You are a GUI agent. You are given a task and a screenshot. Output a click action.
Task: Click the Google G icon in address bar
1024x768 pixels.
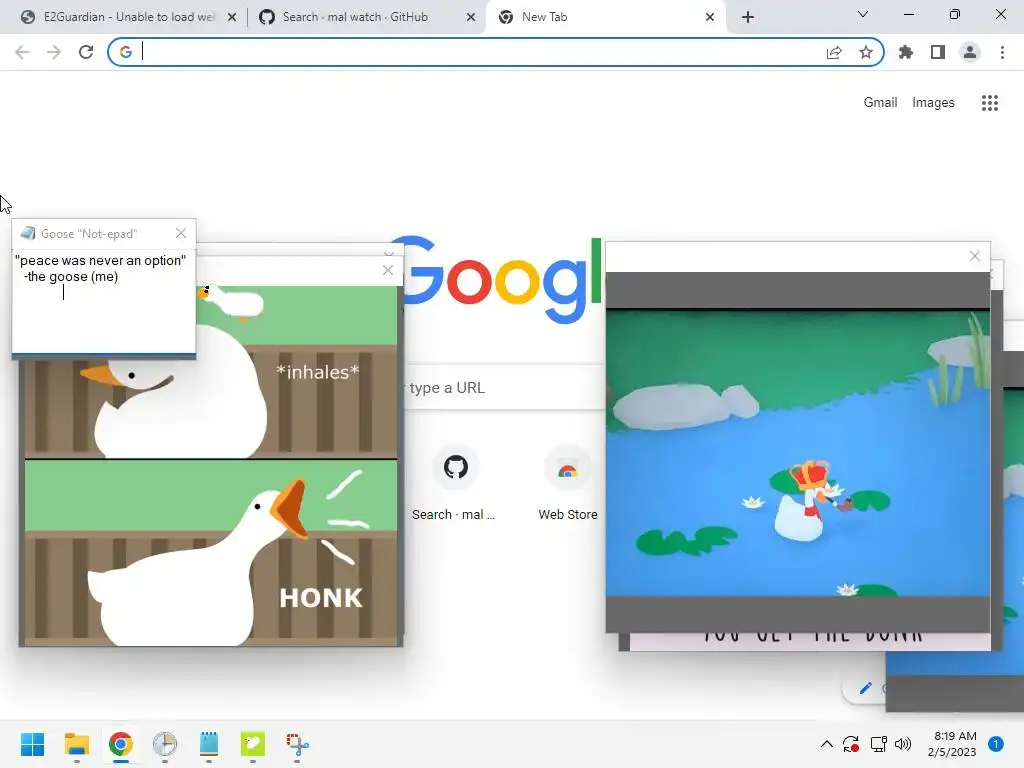(x=126, y=52)
